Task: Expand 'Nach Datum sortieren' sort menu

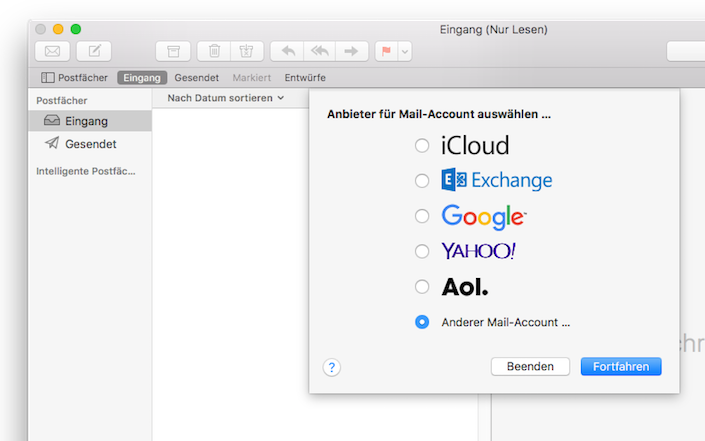Action: coord(225,98)
